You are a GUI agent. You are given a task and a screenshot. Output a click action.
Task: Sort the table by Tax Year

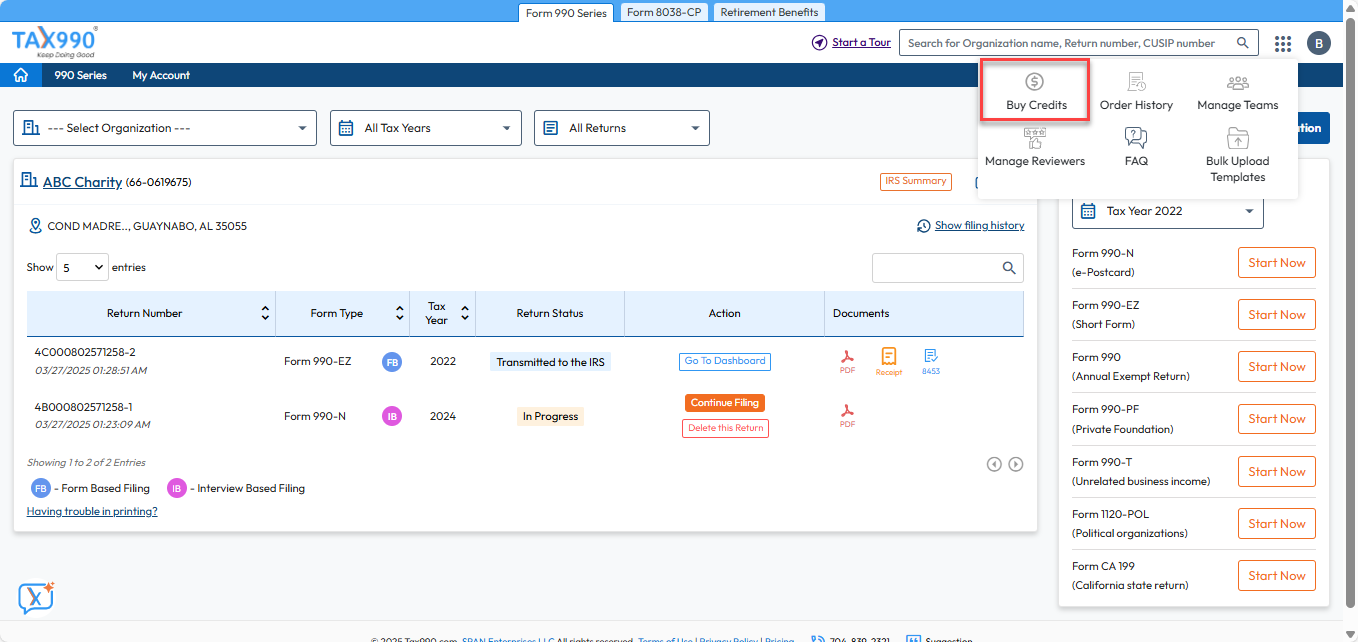coord(465,313)
